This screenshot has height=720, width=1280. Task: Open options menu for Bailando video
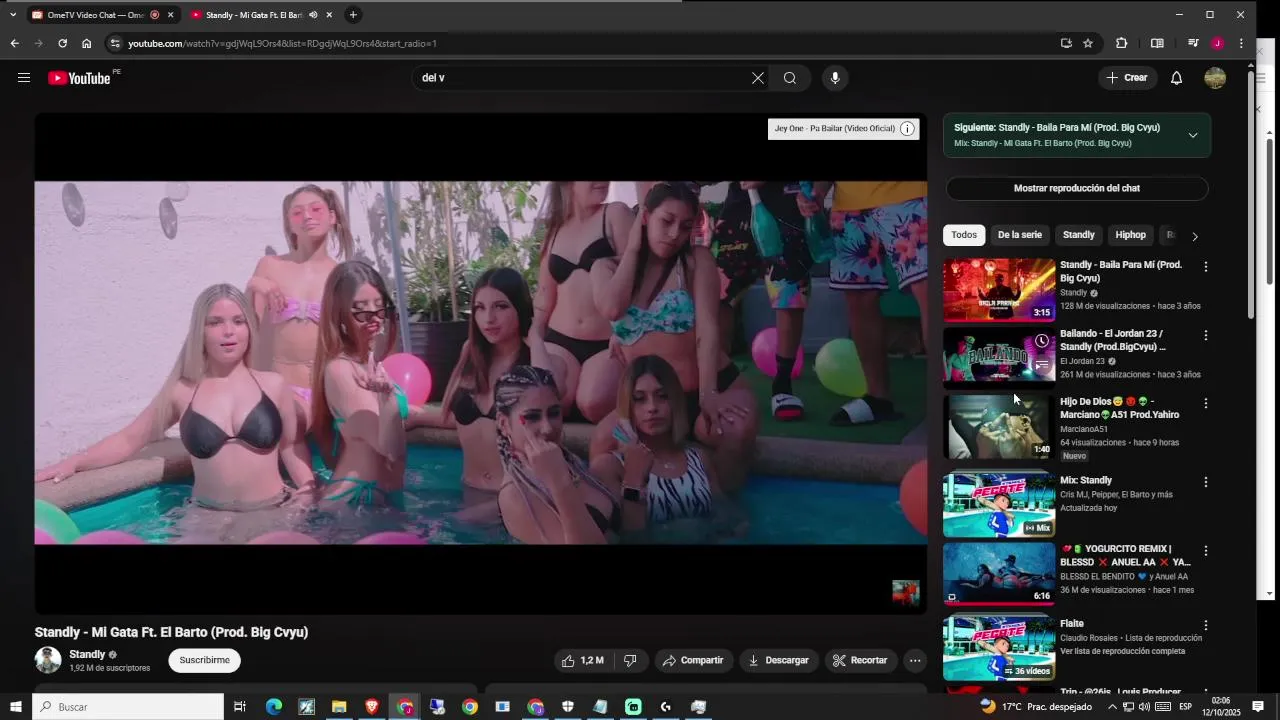coord(1205,336)
